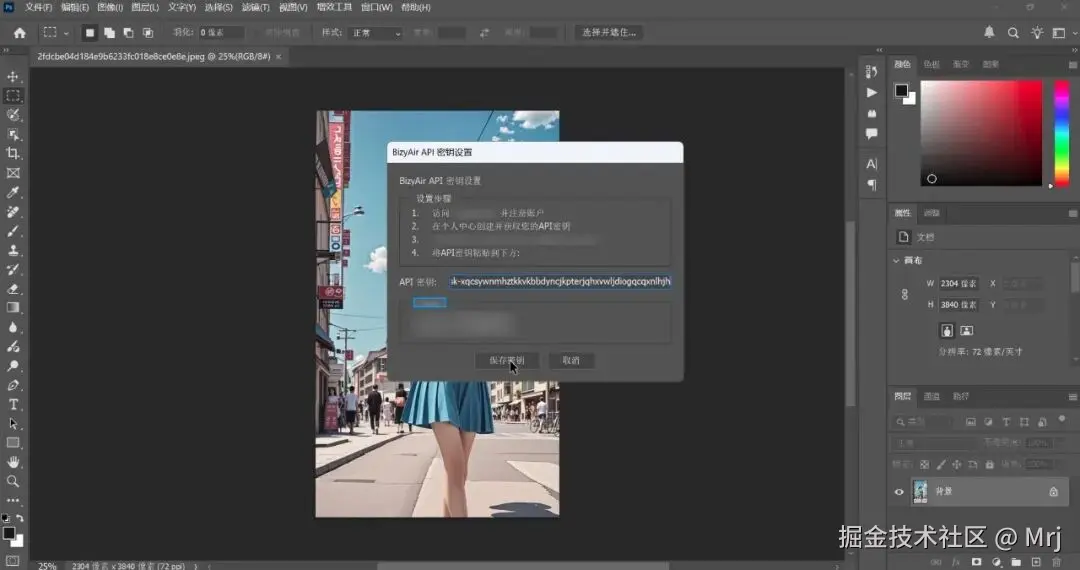The height and width of the screenshot is (570, 1080).
Task: Click the 取消 button in dialog
Action: (x=571, y=360)
